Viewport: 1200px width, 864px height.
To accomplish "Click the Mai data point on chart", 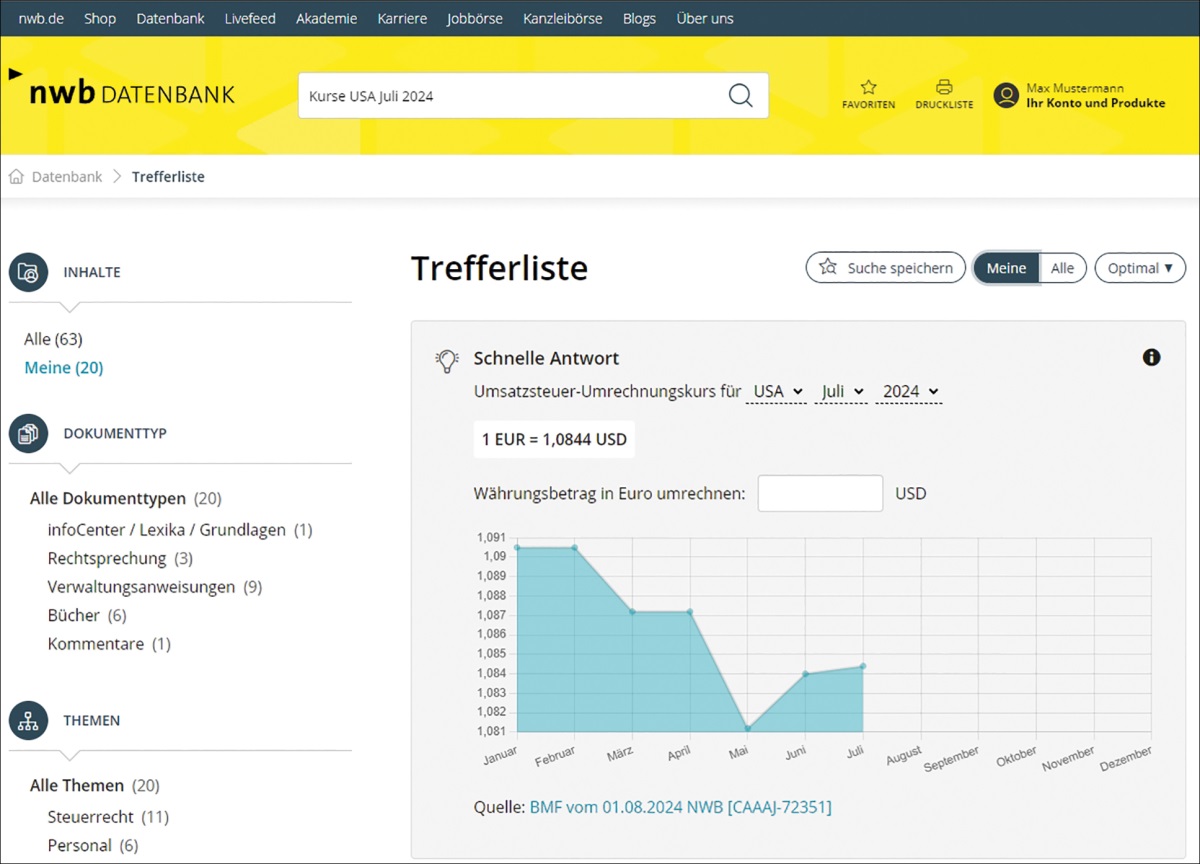I will coord(747,728).
